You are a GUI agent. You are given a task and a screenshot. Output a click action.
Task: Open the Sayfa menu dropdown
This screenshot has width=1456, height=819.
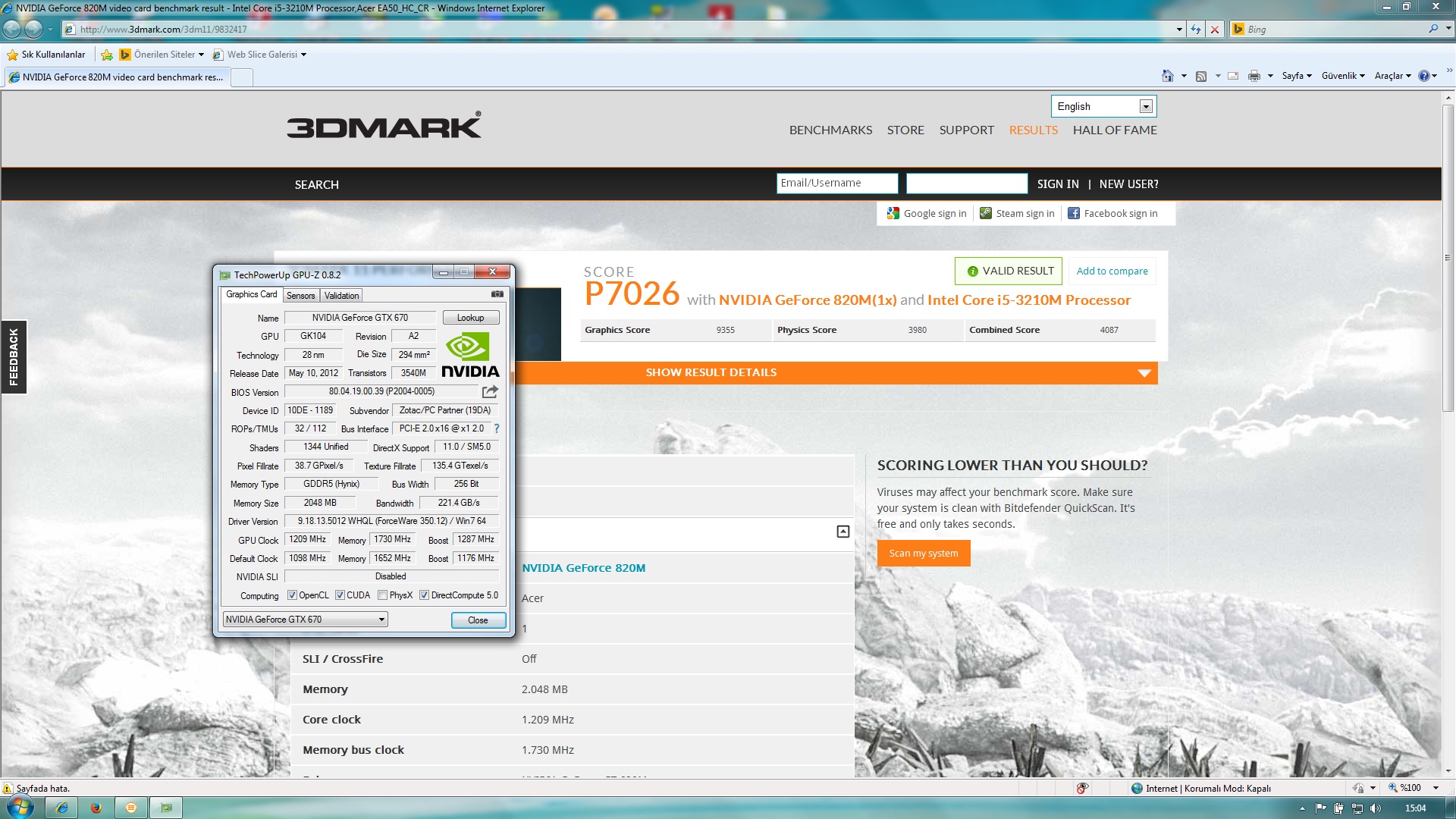click(x=1297, y=76)
